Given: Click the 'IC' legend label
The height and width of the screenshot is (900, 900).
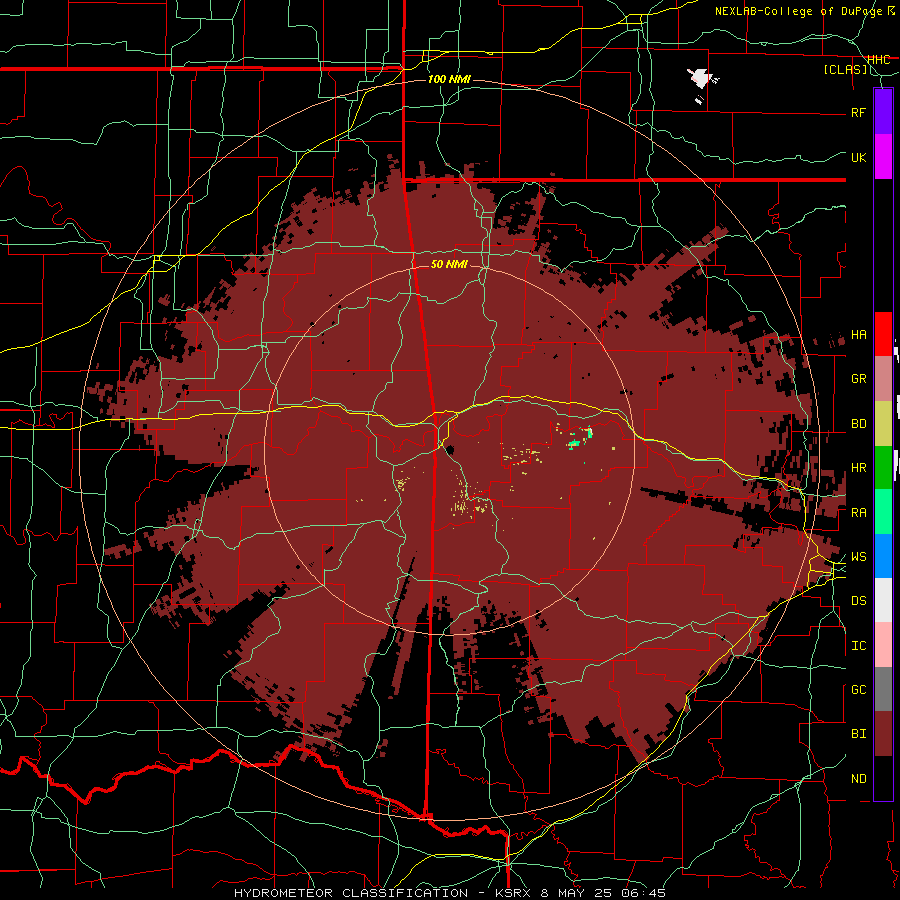Looking at the screenshot, I should (x=858, y=646).
